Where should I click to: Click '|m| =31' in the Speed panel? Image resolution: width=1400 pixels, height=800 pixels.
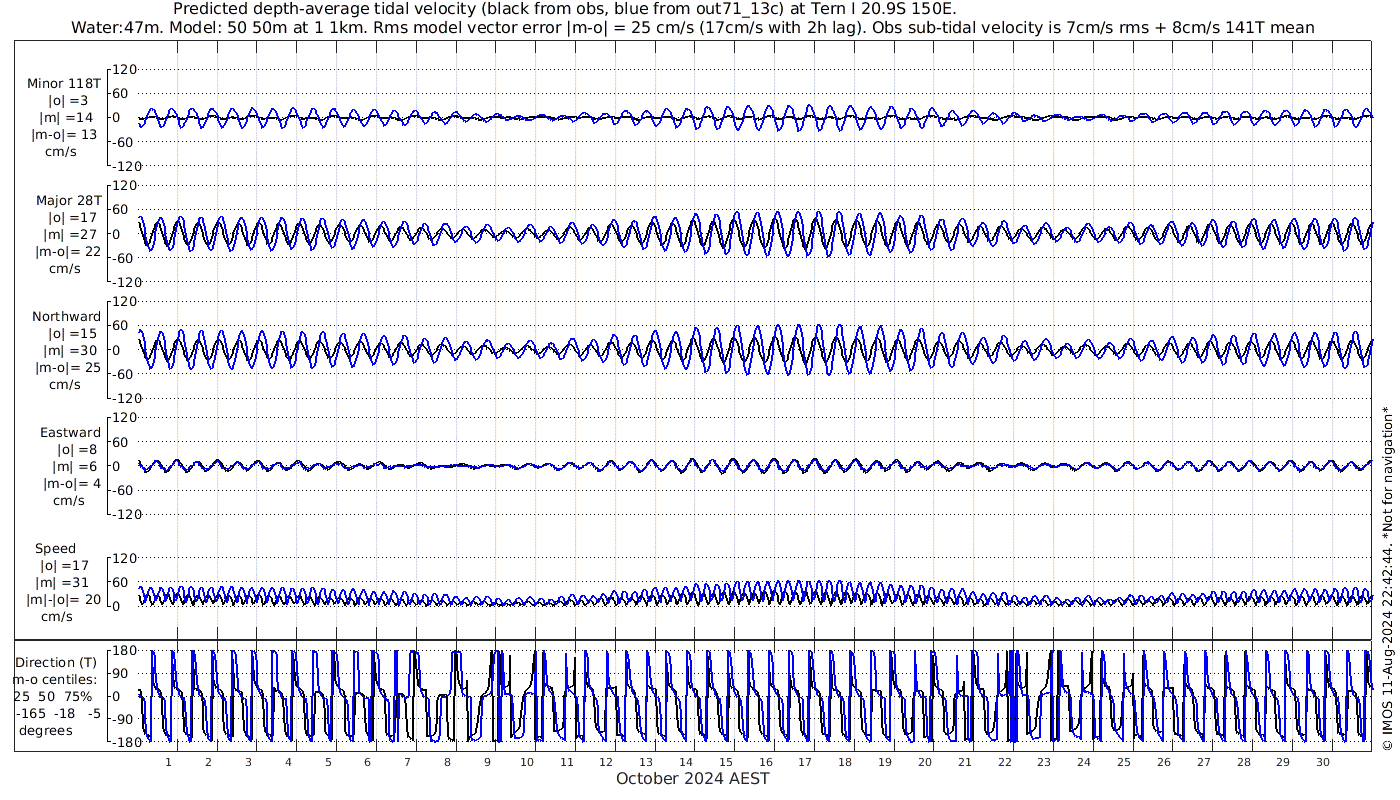click(x=61, y=583)
